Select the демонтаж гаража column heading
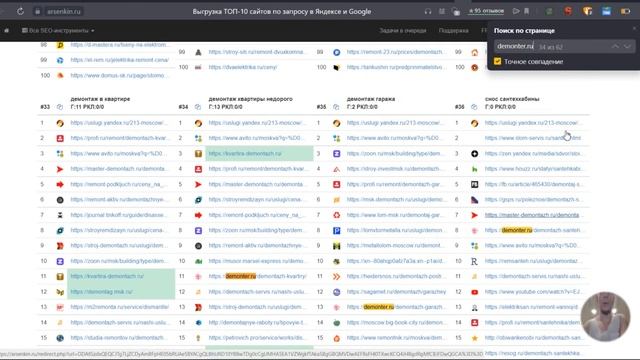Screen dimensions: 640x360 coord(371,99)
